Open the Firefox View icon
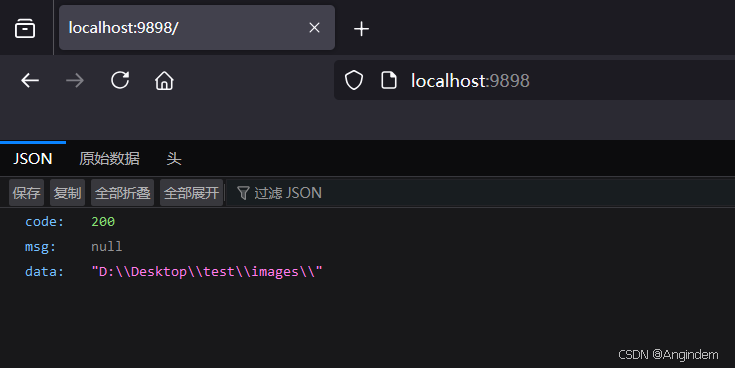Viewport: 735px width, 368px height. pos(25,28)
